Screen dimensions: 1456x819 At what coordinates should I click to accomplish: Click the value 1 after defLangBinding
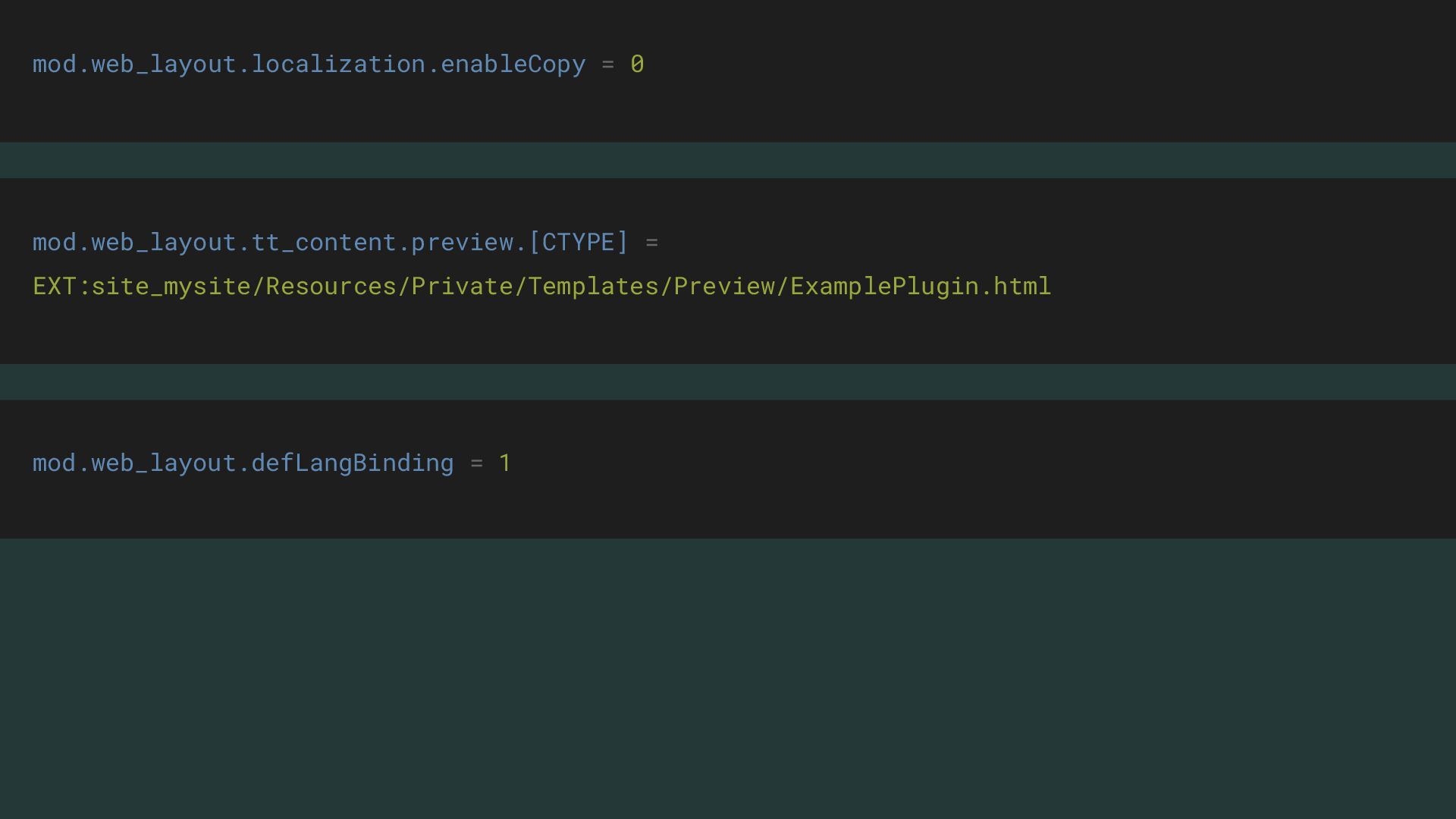tap(505, 463)
